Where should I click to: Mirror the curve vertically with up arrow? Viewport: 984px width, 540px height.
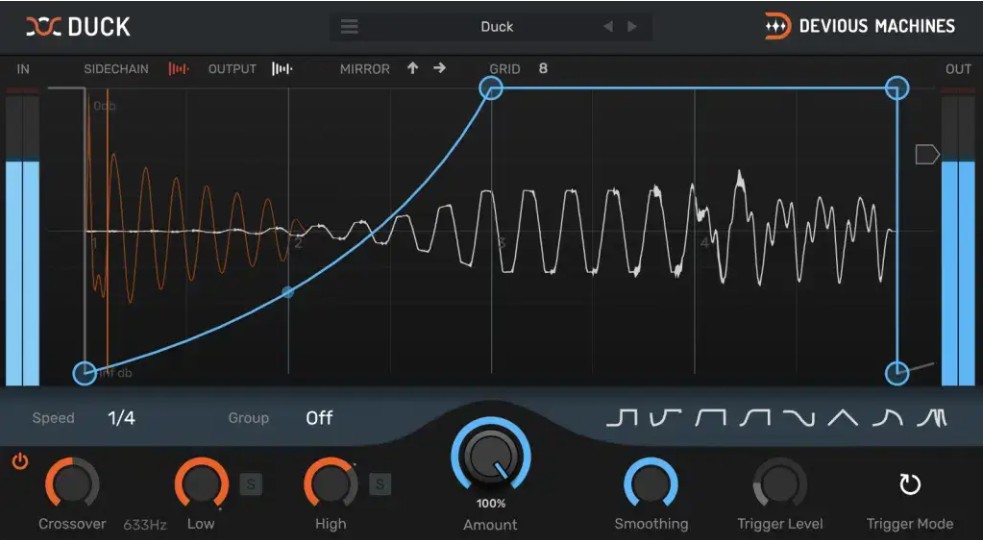[412, 69]
